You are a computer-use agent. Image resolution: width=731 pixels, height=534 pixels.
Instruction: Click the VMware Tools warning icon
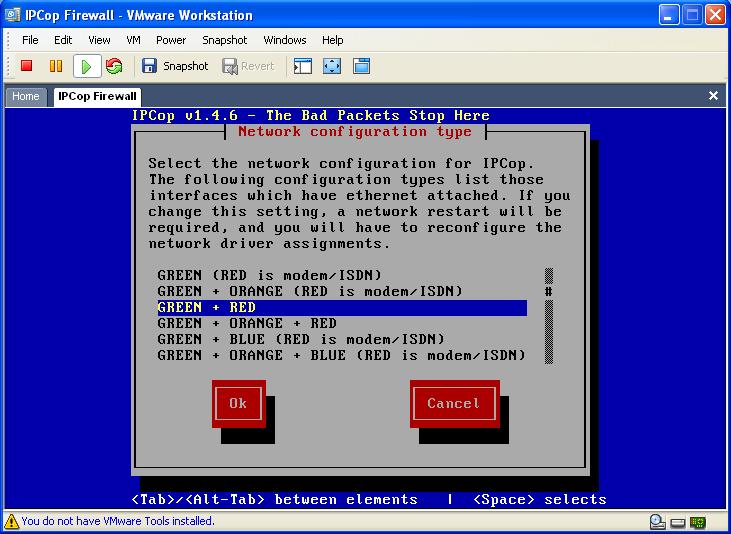[11, 521]
